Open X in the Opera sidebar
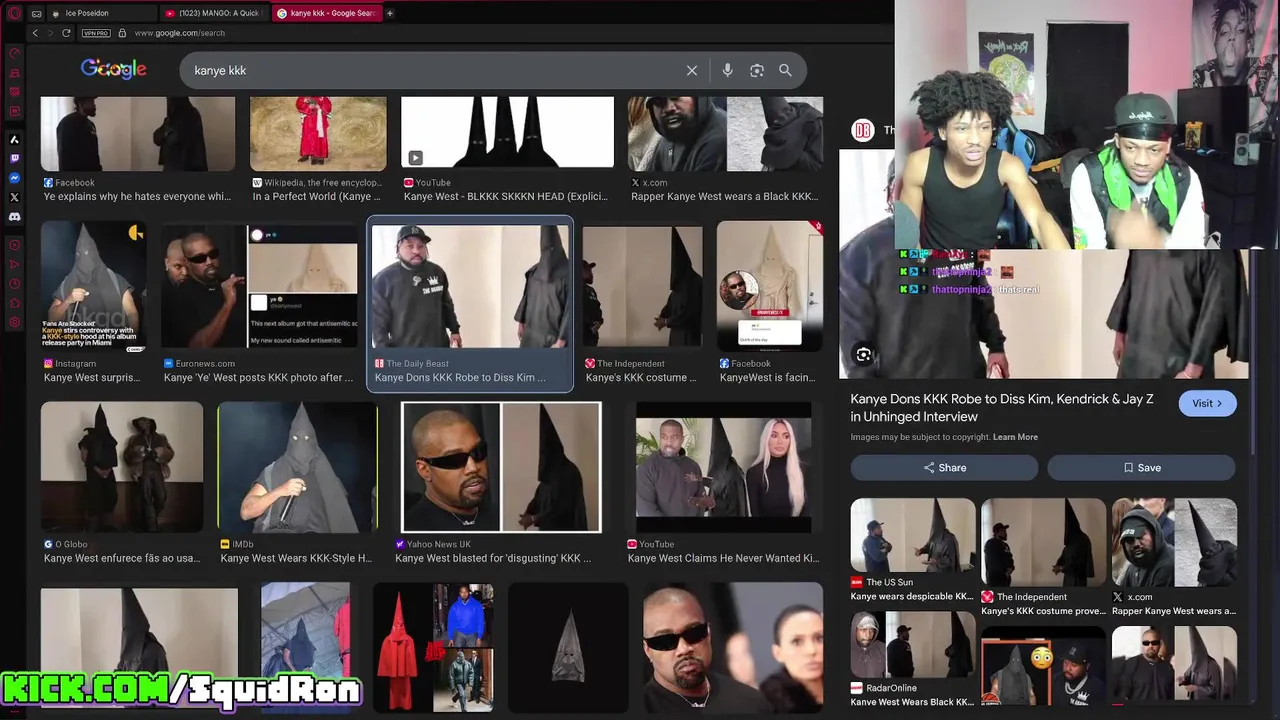The width and height of the screenshot is (1280, 720). point(14,197)
